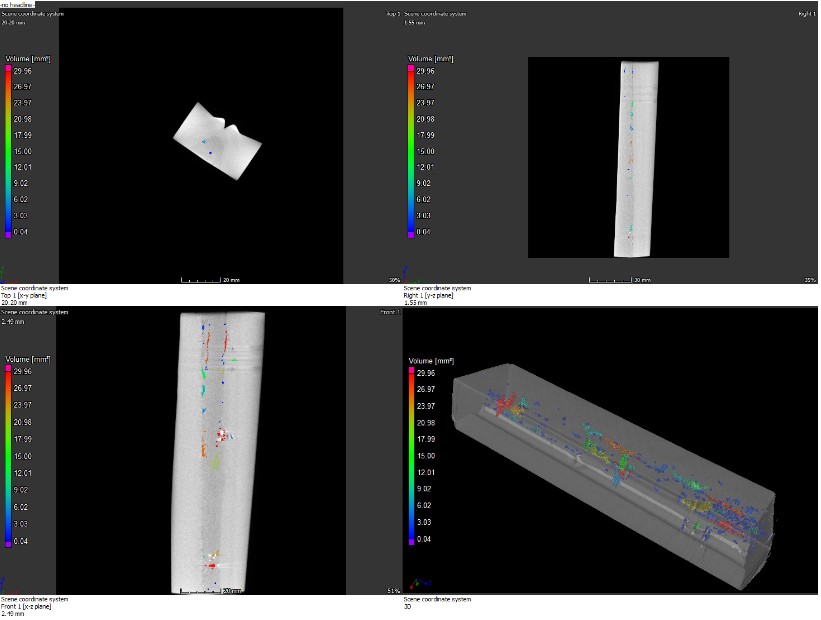The image size is (821, 620).
Task: Select the "Front 1" label in the front view's corner
Action: click(390, 312)
